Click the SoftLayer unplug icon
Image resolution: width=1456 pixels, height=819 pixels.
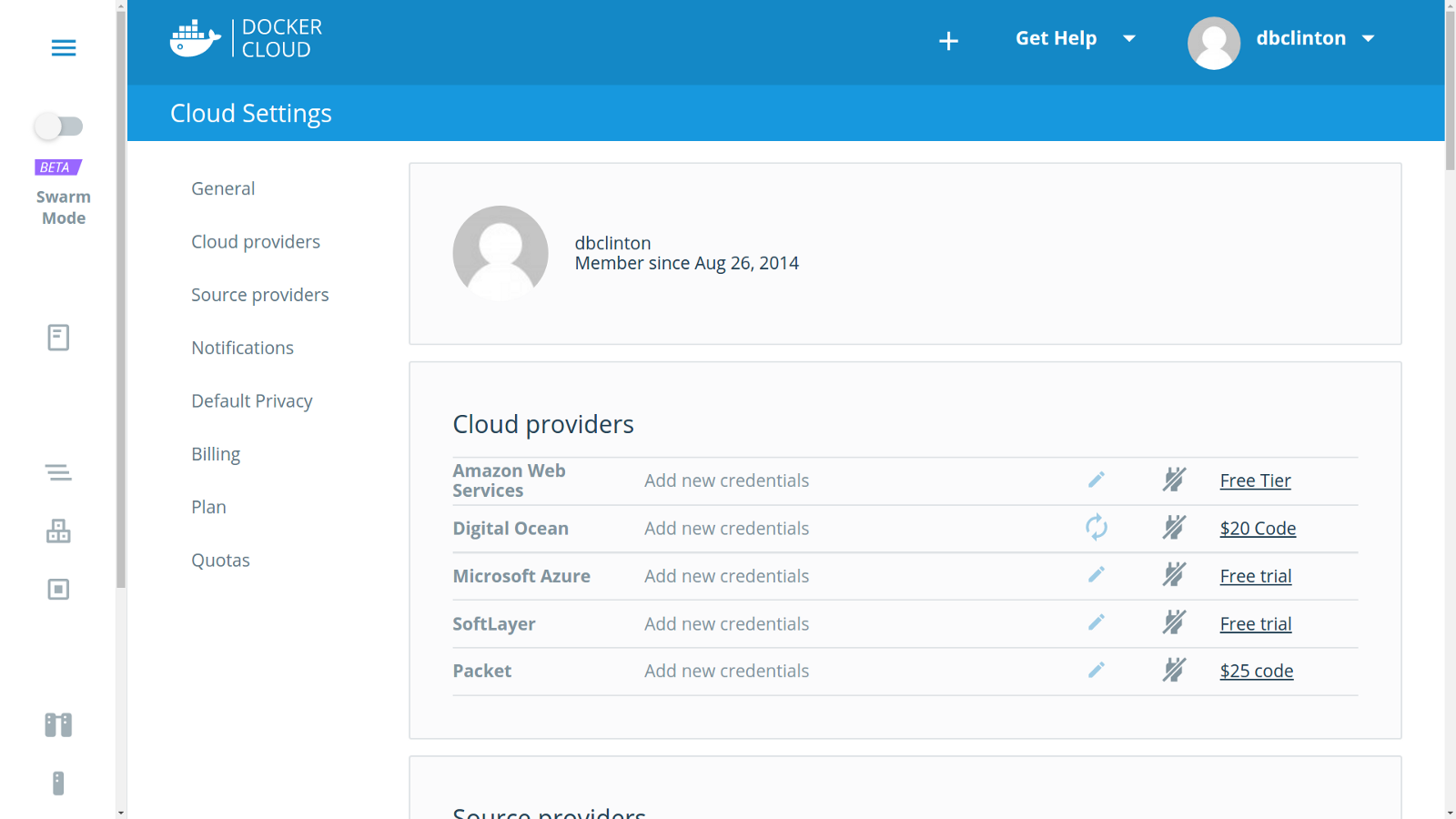pyautogui.click(x=1174, y=623)
